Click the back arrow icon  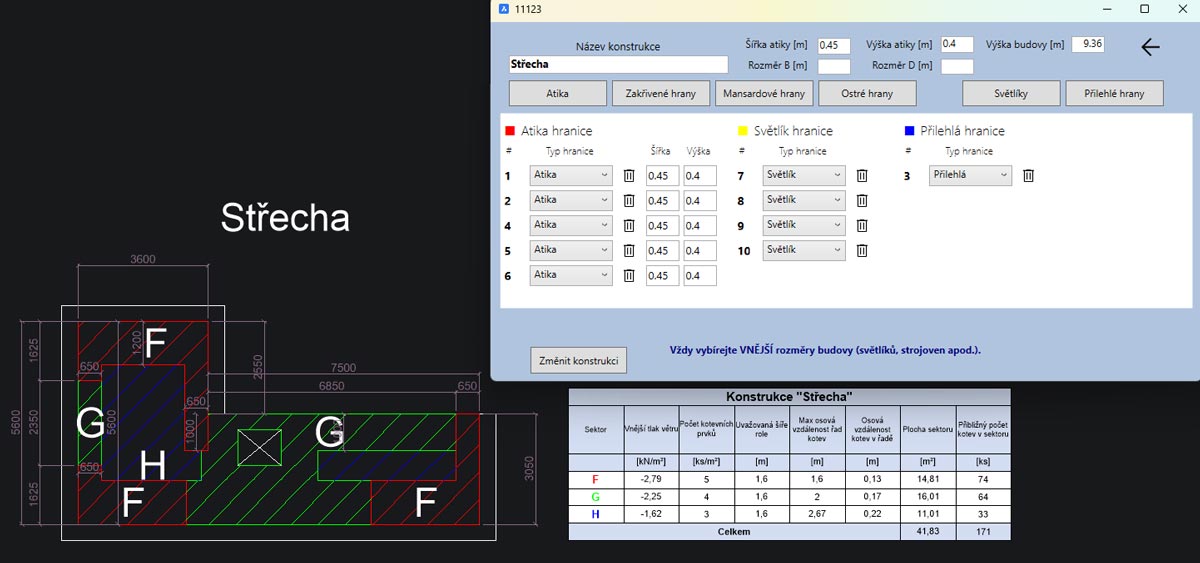(x=1150, y=47)
